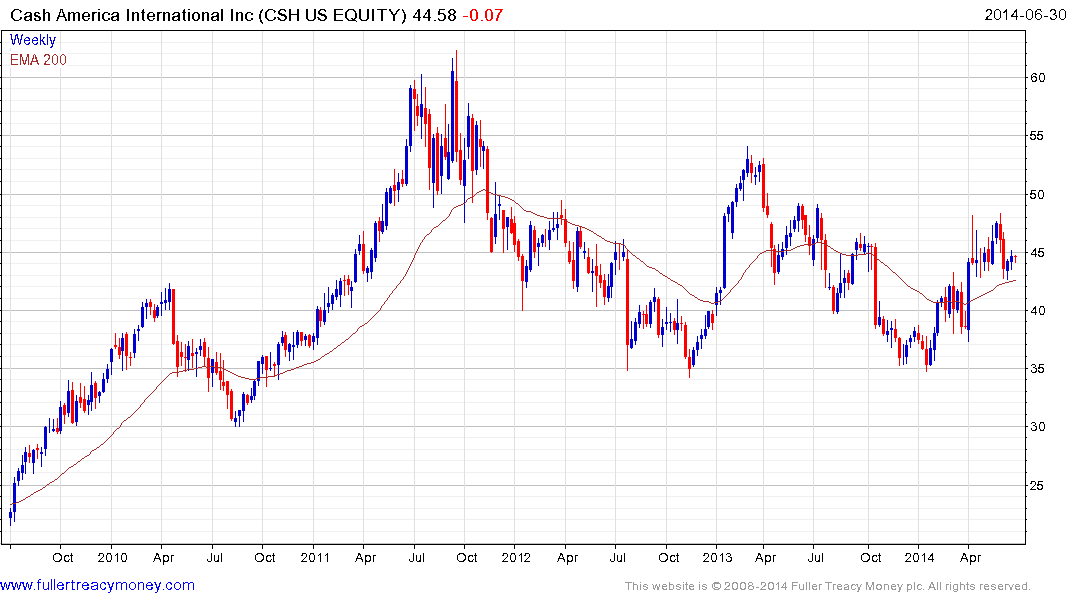Click the 'Jul' label between 2011 and 2012
The image size is (1075, 600).
click(x=416, y=557)
